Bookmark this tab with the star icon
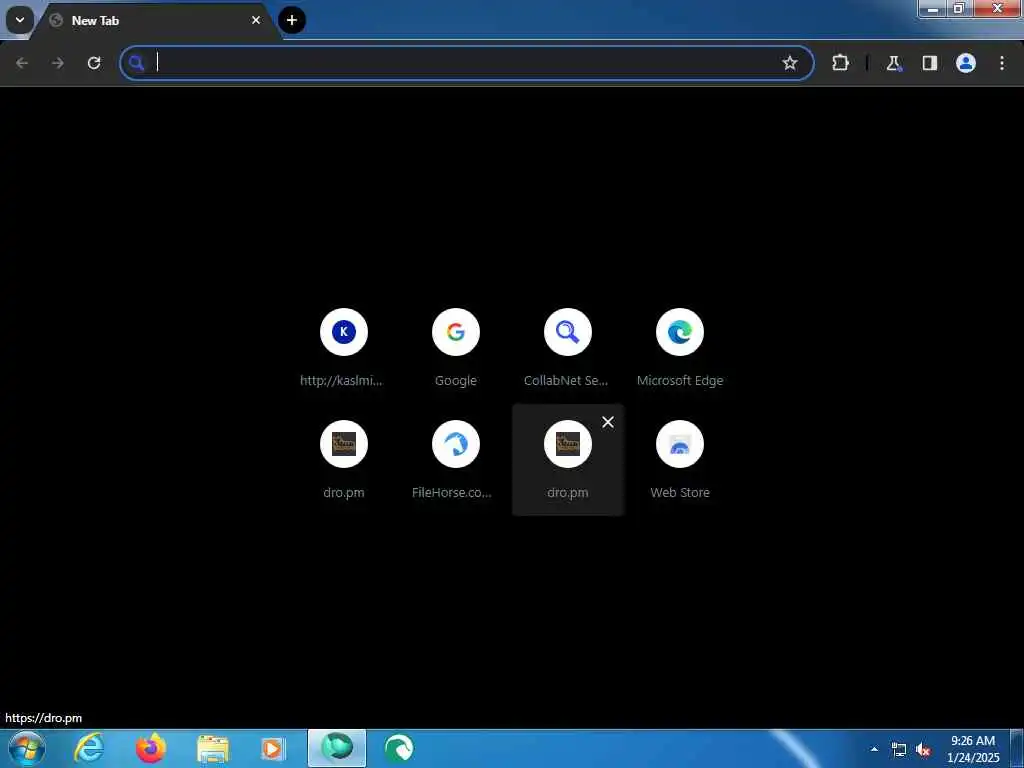1024x768 pixels. point(790,63)
